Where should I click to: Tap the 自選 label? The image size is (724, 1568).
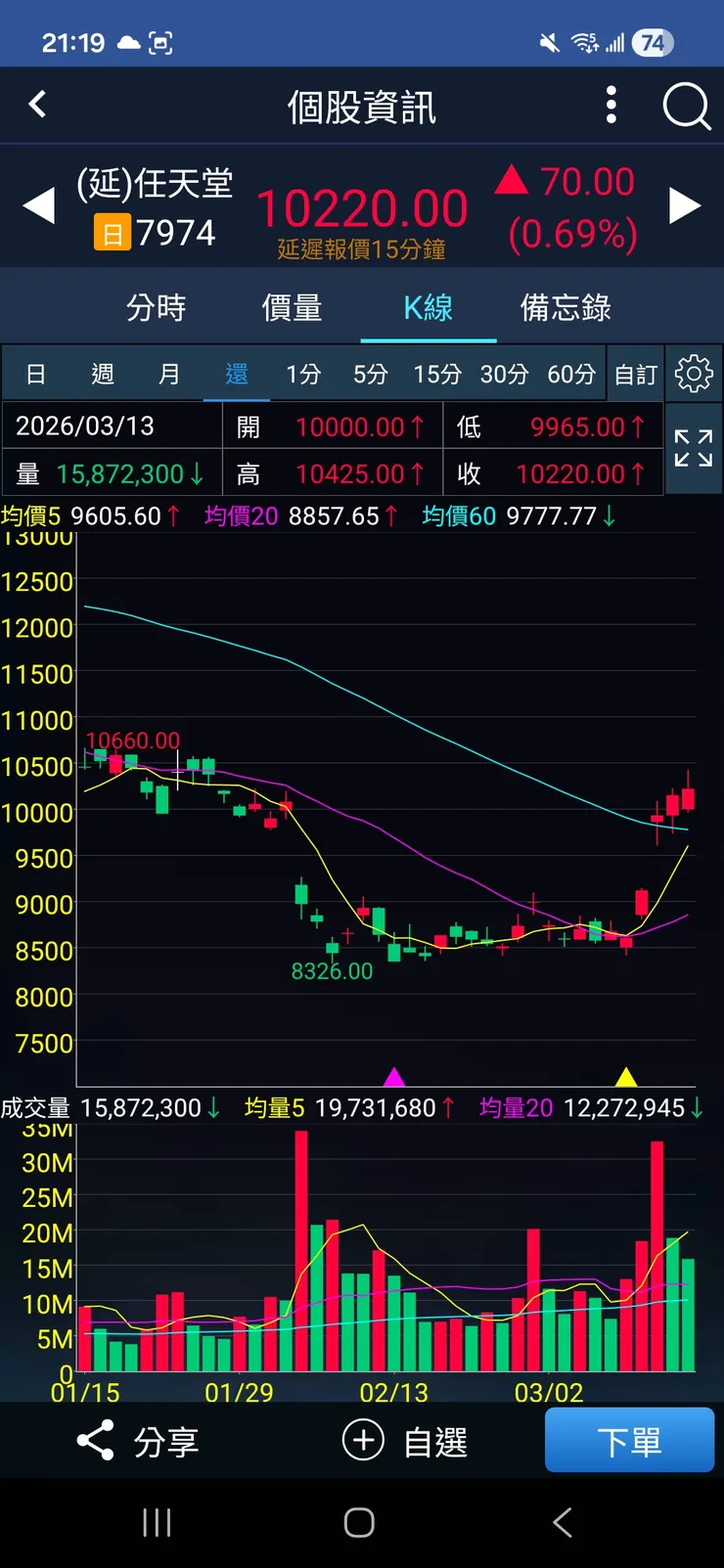[x=435, y=1442]
